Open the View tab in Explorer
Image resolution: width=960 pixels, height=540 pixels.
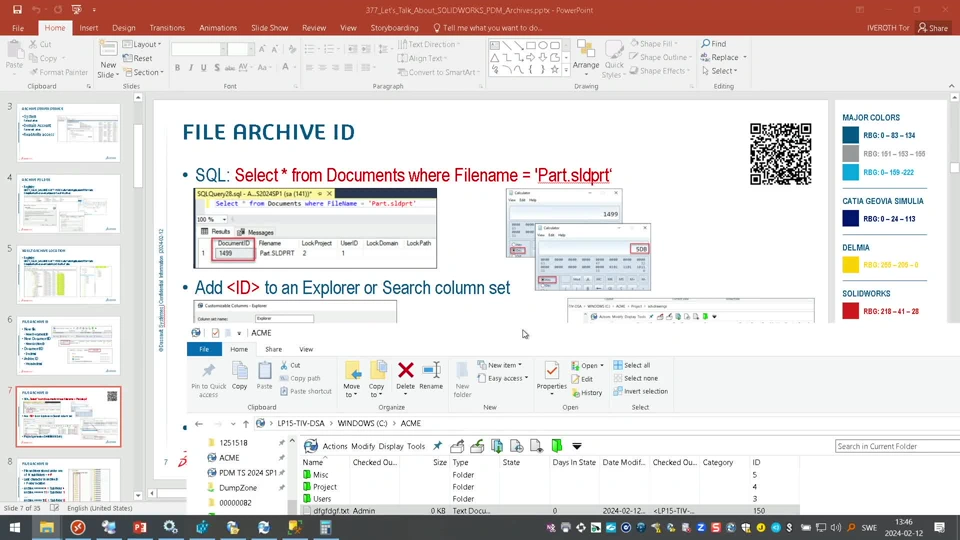(306, 349)
